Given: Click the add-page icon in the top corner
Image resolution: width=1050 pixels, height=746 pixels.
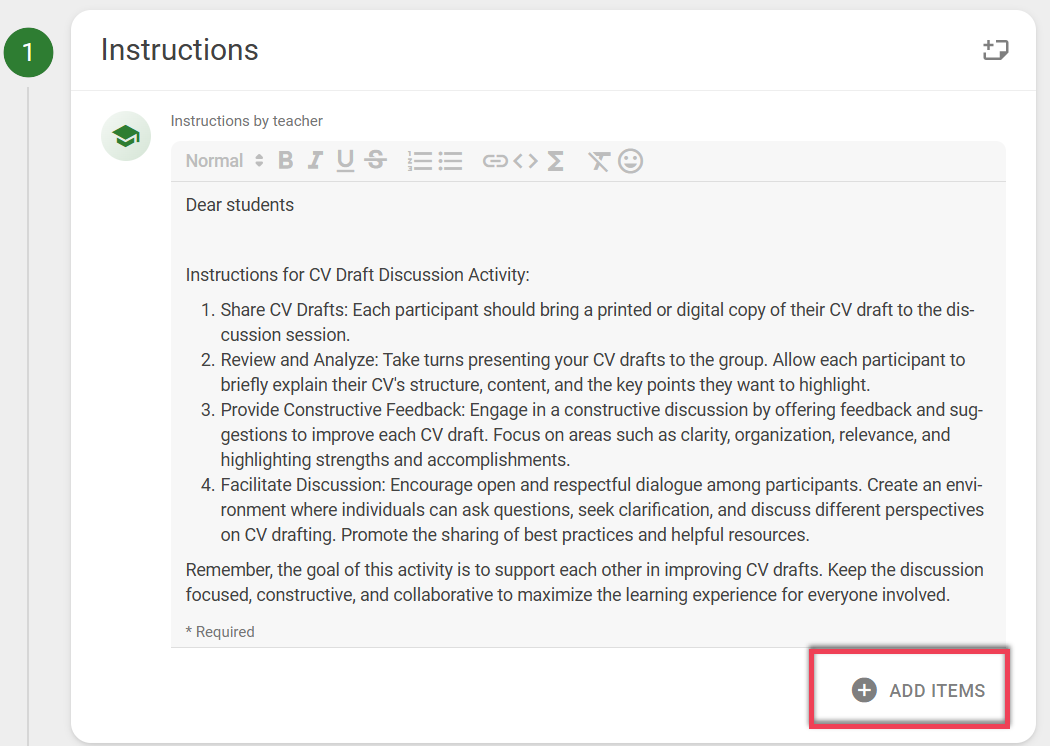Looking at the screenshot, I should pos(995,49).
